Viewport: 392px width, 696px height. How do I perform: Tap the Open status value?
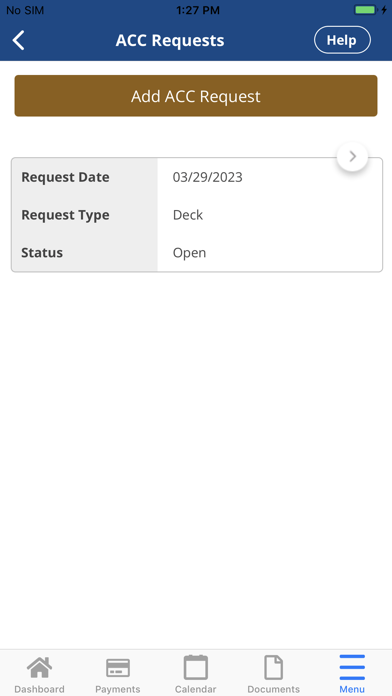point(189,253)
